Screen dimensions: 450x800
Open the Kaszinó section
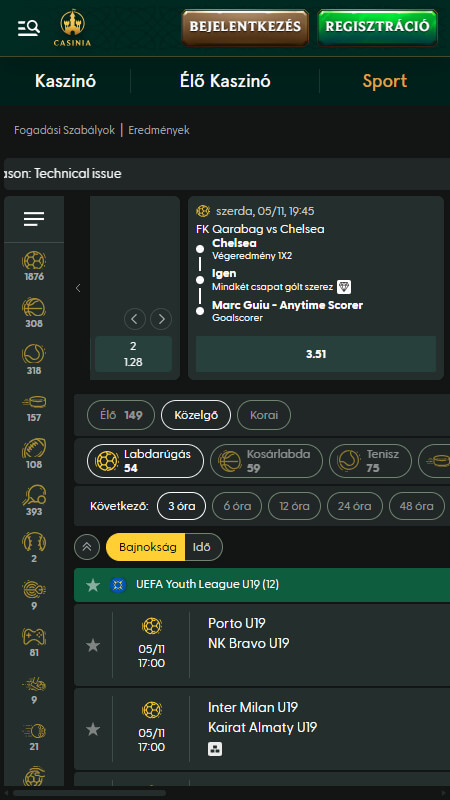[65, 81]
